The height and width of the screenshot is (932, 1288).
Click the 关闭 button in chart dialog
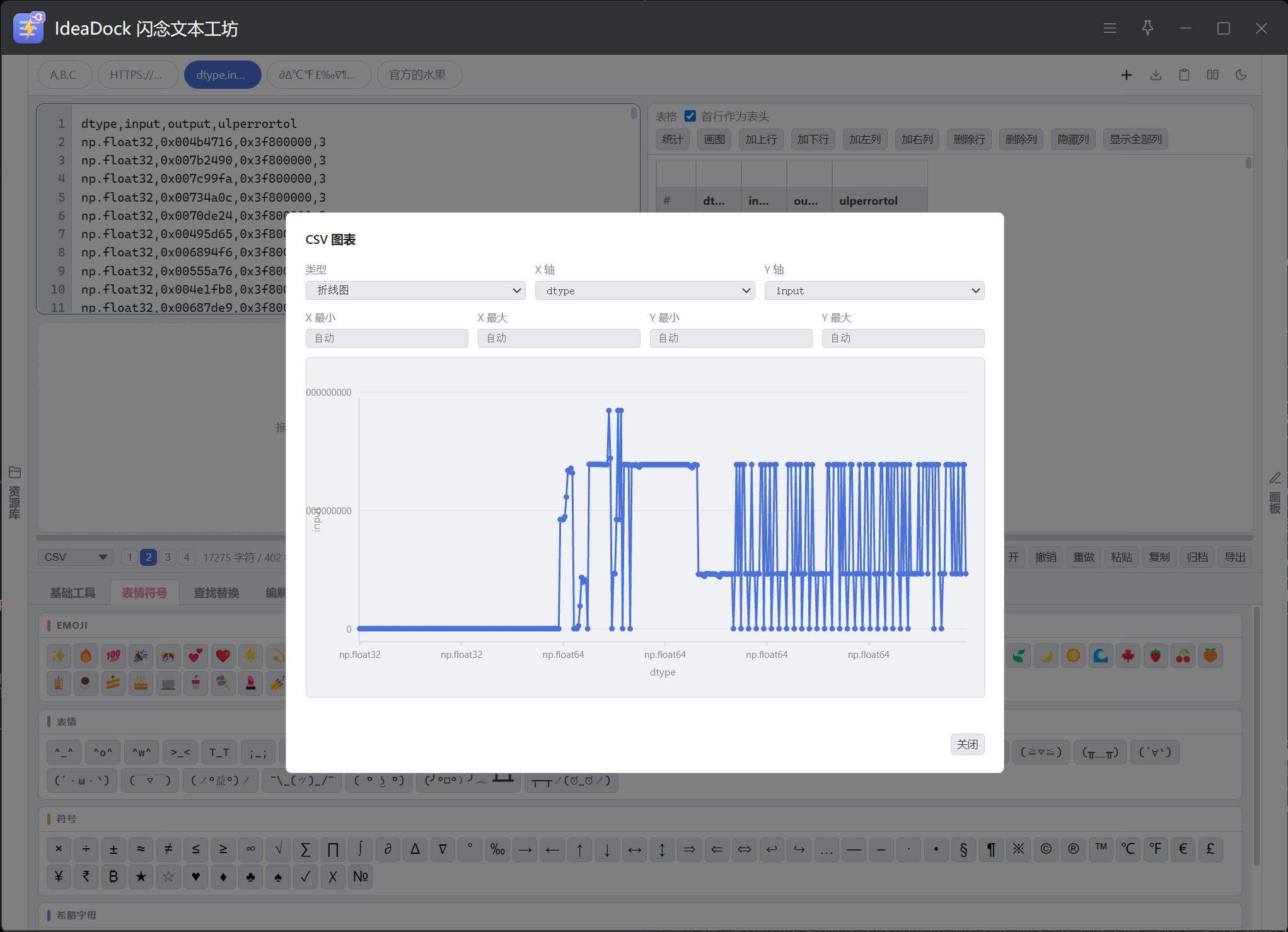click(x=967, y=744)
